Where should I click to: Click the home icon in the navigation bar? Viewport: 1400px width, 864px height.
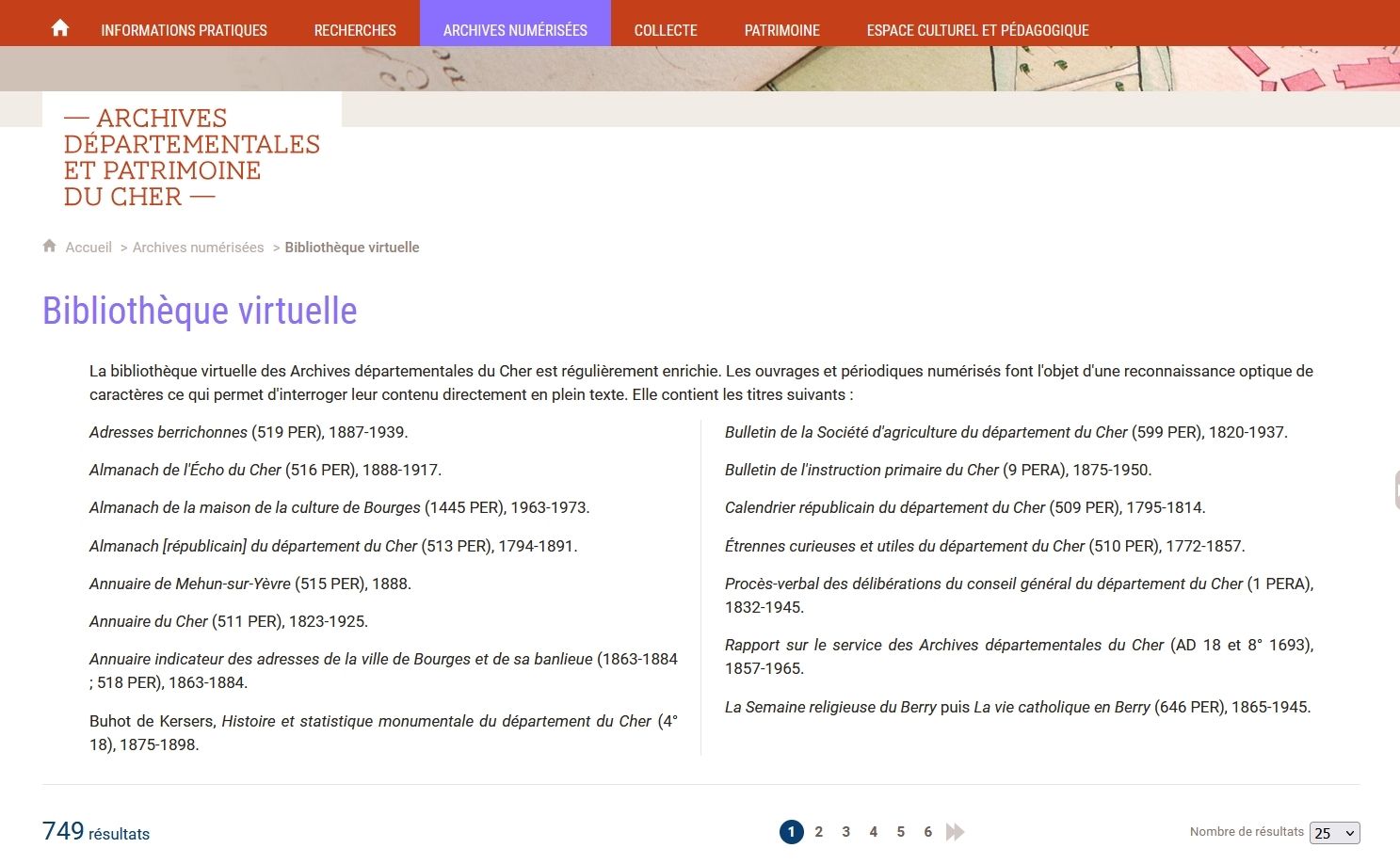pos(59,27)
